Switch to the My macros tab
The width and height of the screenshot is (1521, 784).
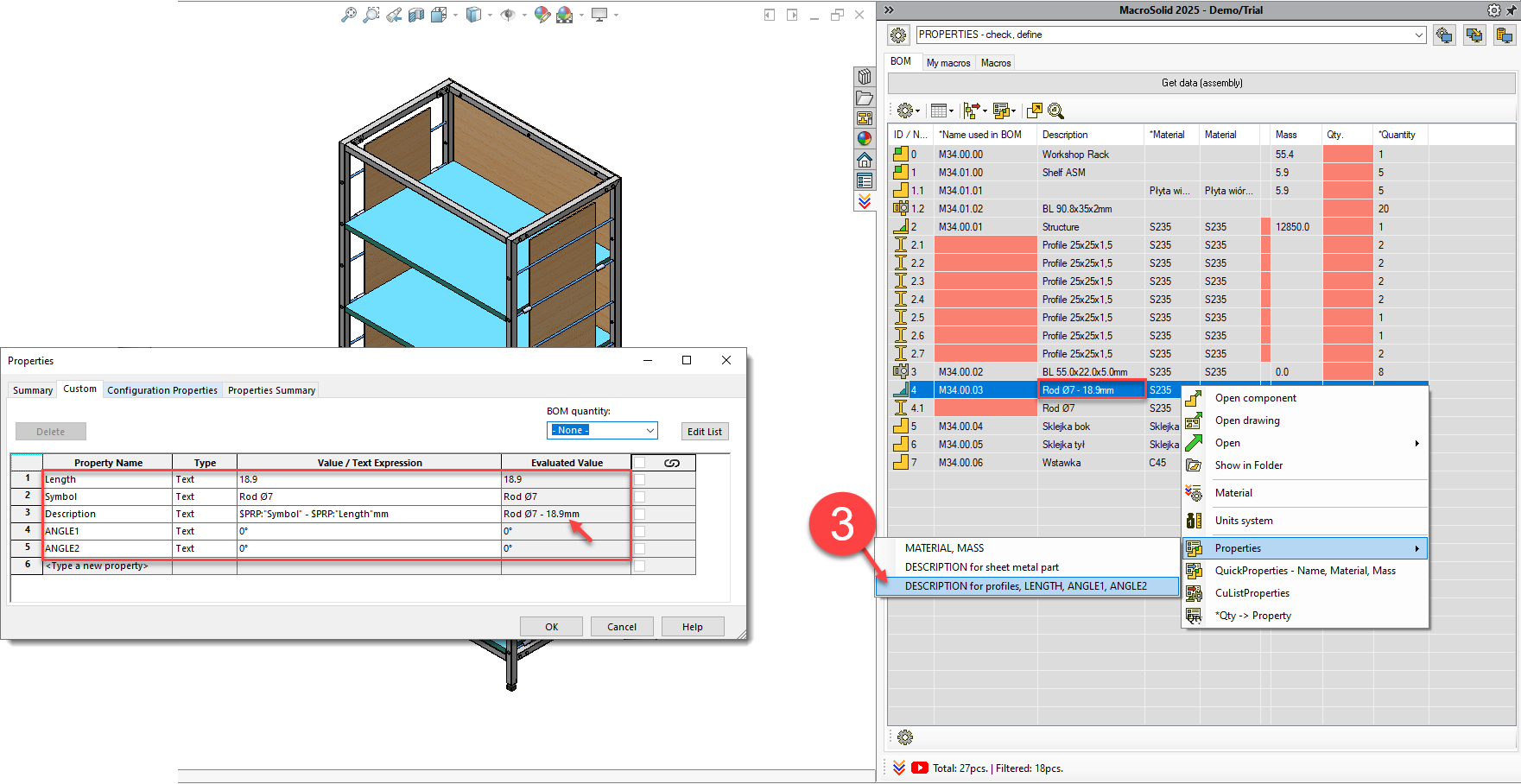[x=948, y=63]
